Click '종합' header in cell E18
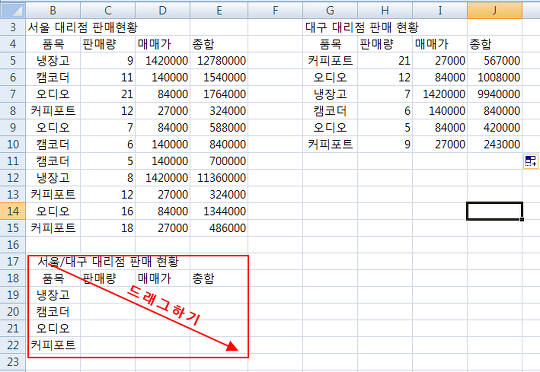The image size is (540, 372). coord(203,278)
